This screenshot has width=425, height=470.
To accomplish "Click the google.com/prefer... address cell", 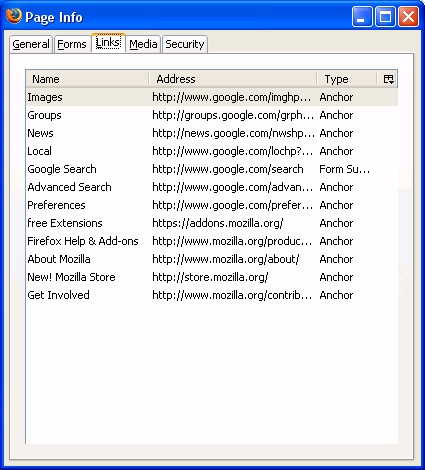I will click(x=233, y=205).
